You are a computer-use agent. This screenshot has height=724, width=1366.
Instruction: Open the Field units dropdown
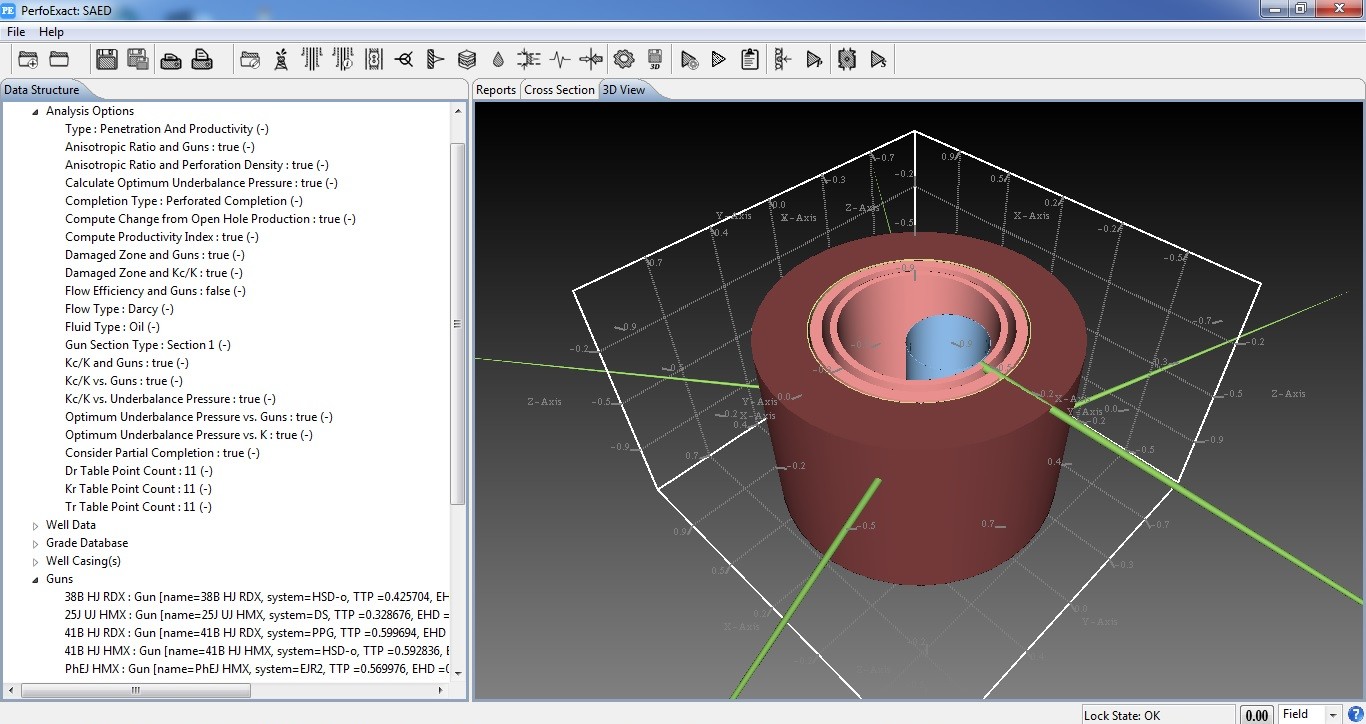click(1332, 714)
